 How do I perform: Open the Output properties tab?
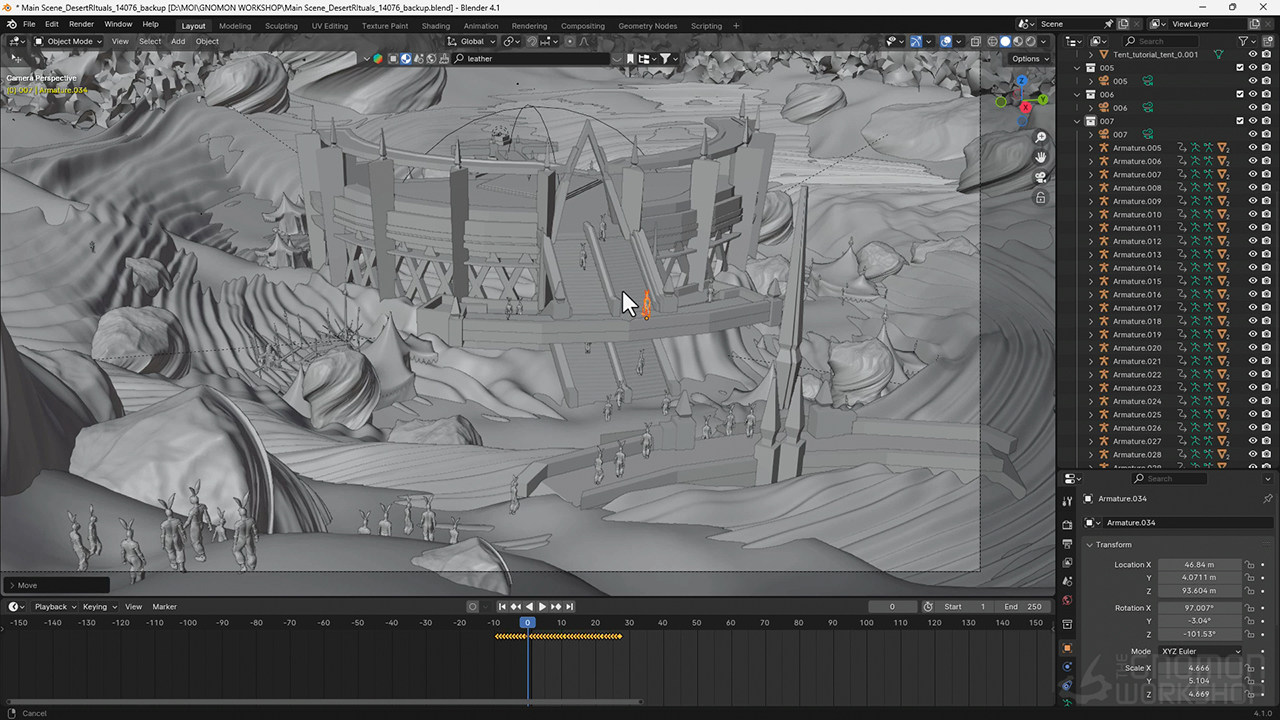1067,543
